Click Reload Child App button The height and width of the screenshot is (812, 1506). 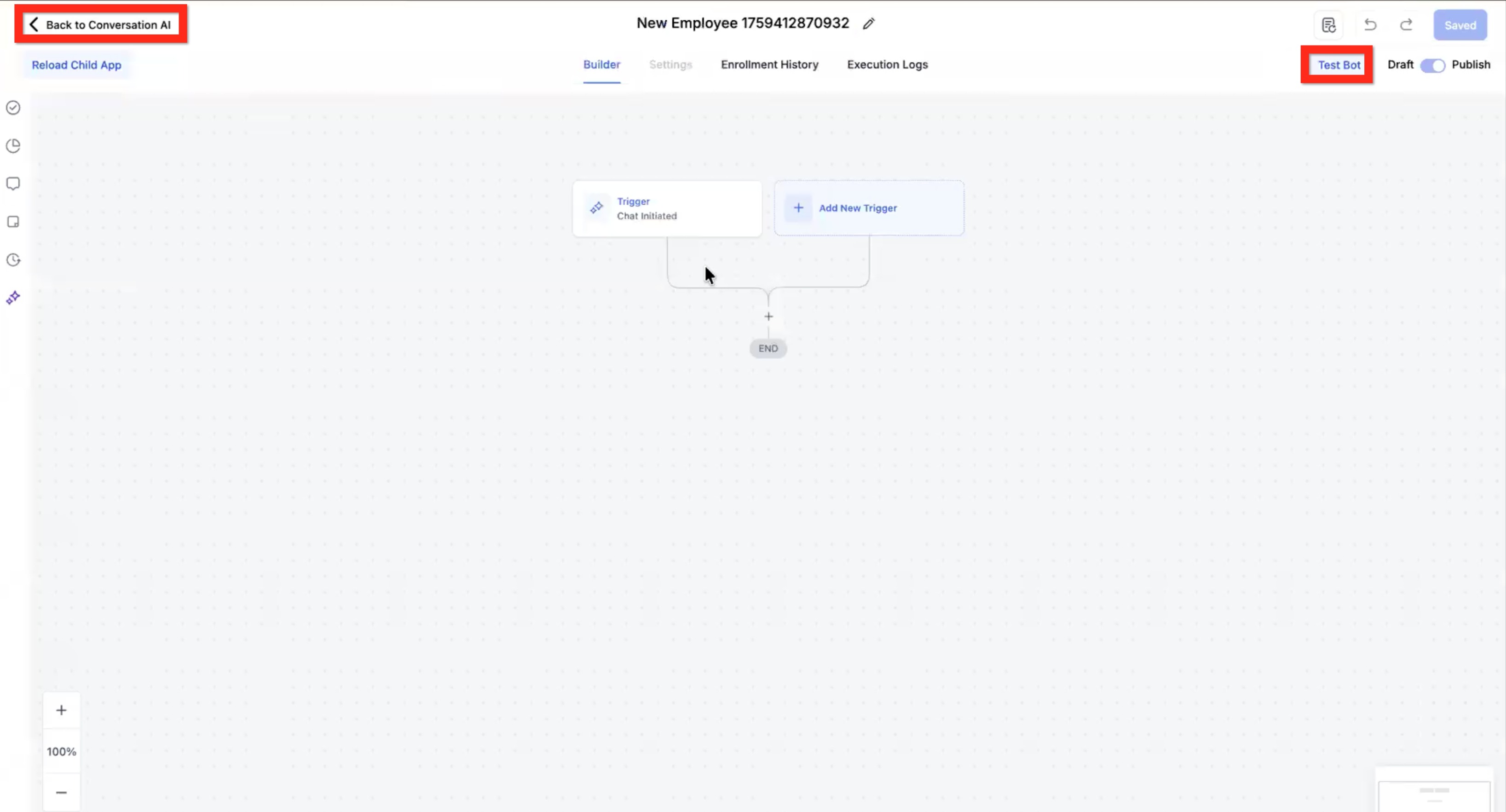[76, 65]
